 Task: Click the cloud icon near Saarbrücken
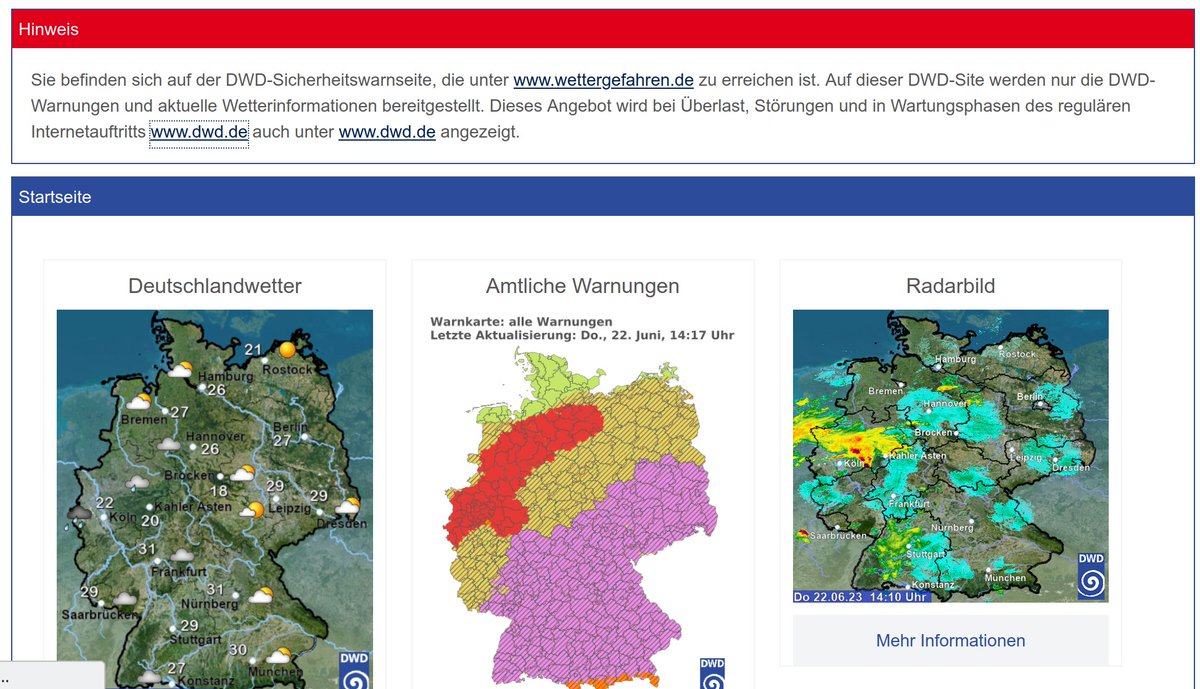pos(125,599)
